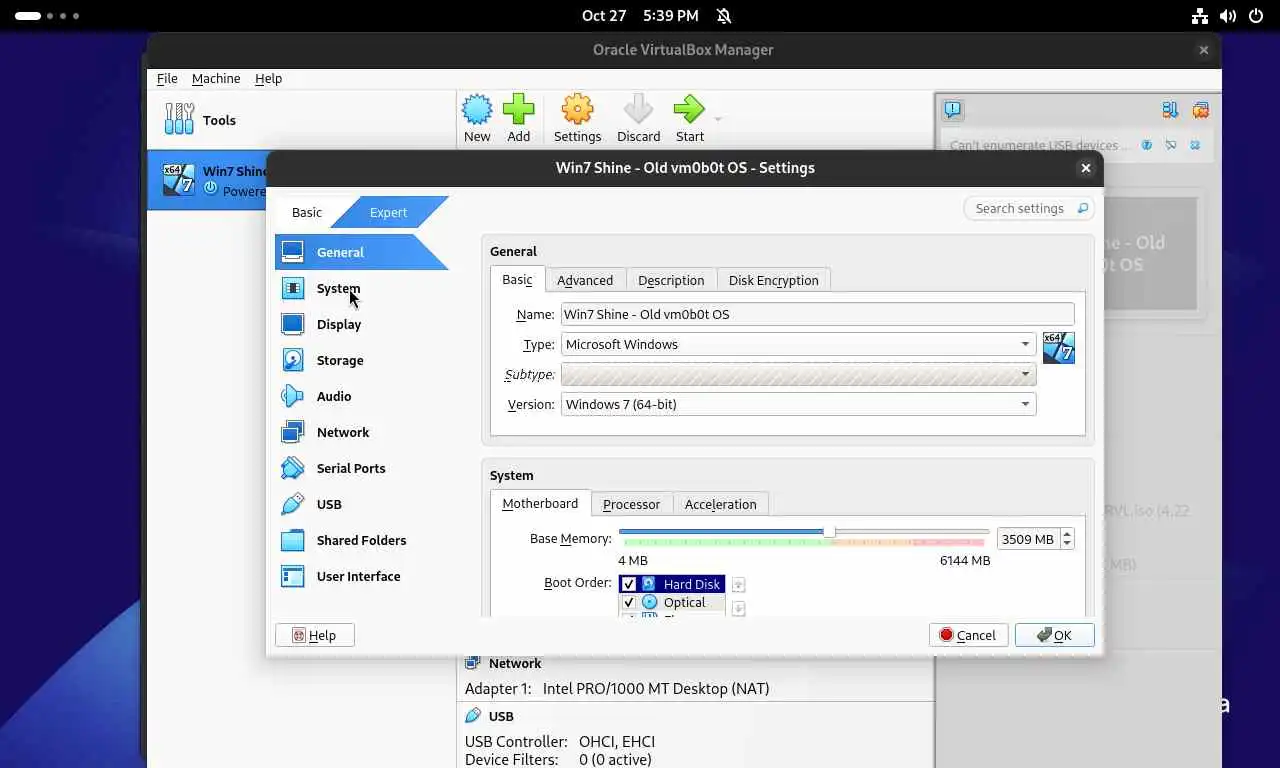The height and width of the screenshot is (768, 1280).
Task: Expand the Start button dropdown arrow
Action: coord(717,119)
